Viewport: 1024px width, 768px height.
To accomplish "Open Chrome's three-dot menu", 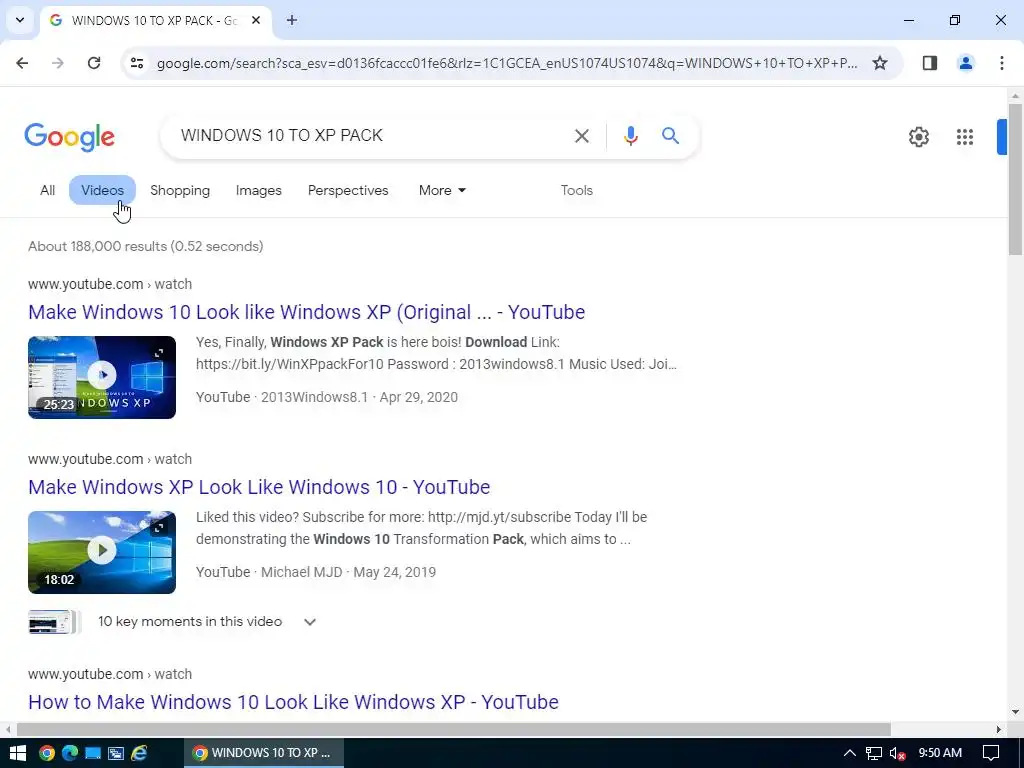I will pos(1001,63).
